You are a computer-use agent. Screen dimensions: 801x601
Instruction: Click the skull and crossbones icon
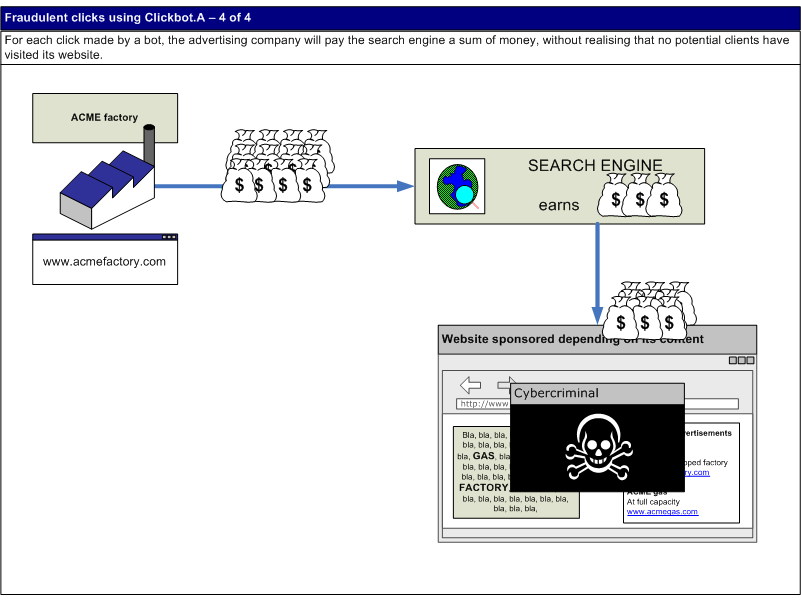click(x=598, y=448)
